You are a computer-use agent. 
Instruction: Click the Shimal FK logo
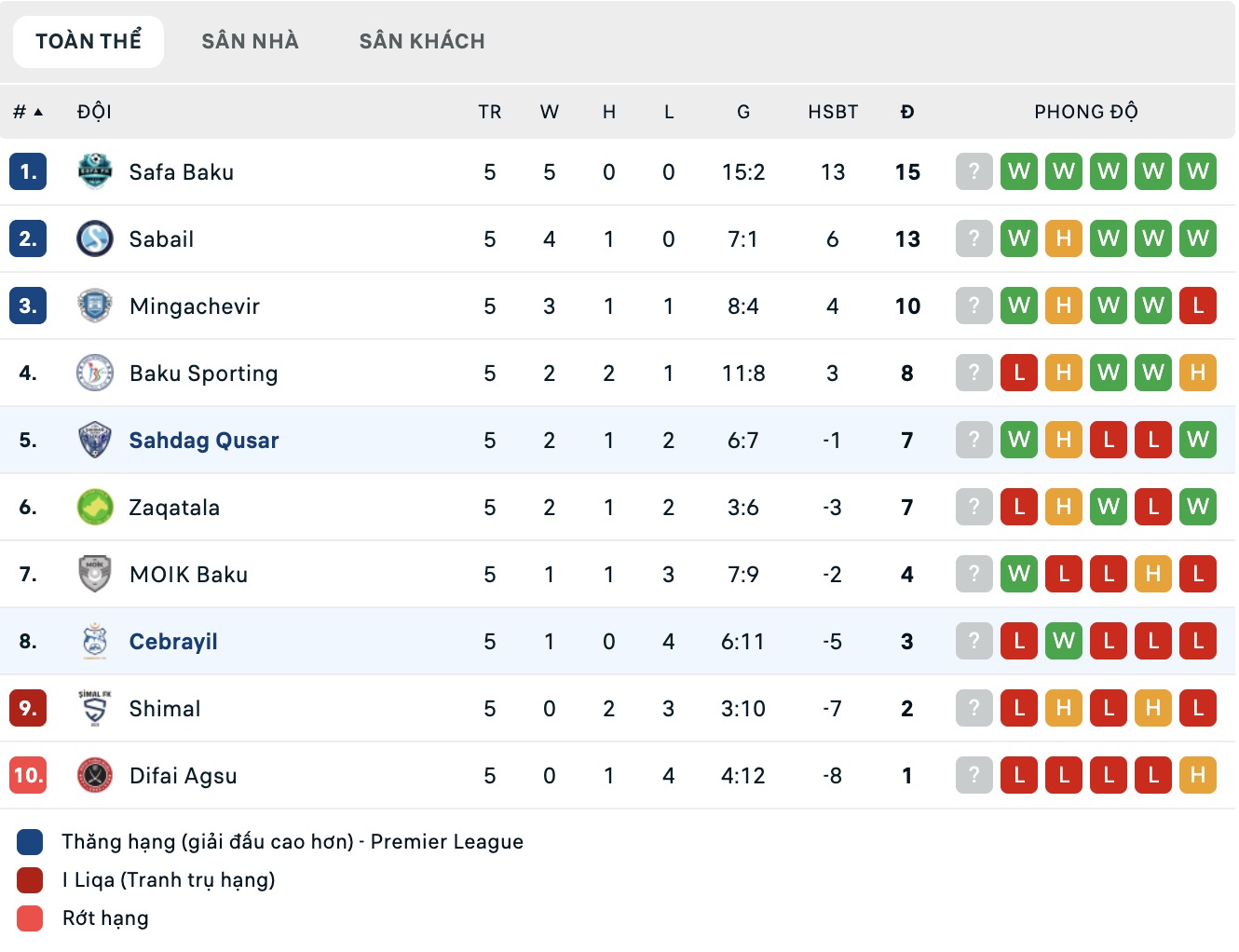95,709
